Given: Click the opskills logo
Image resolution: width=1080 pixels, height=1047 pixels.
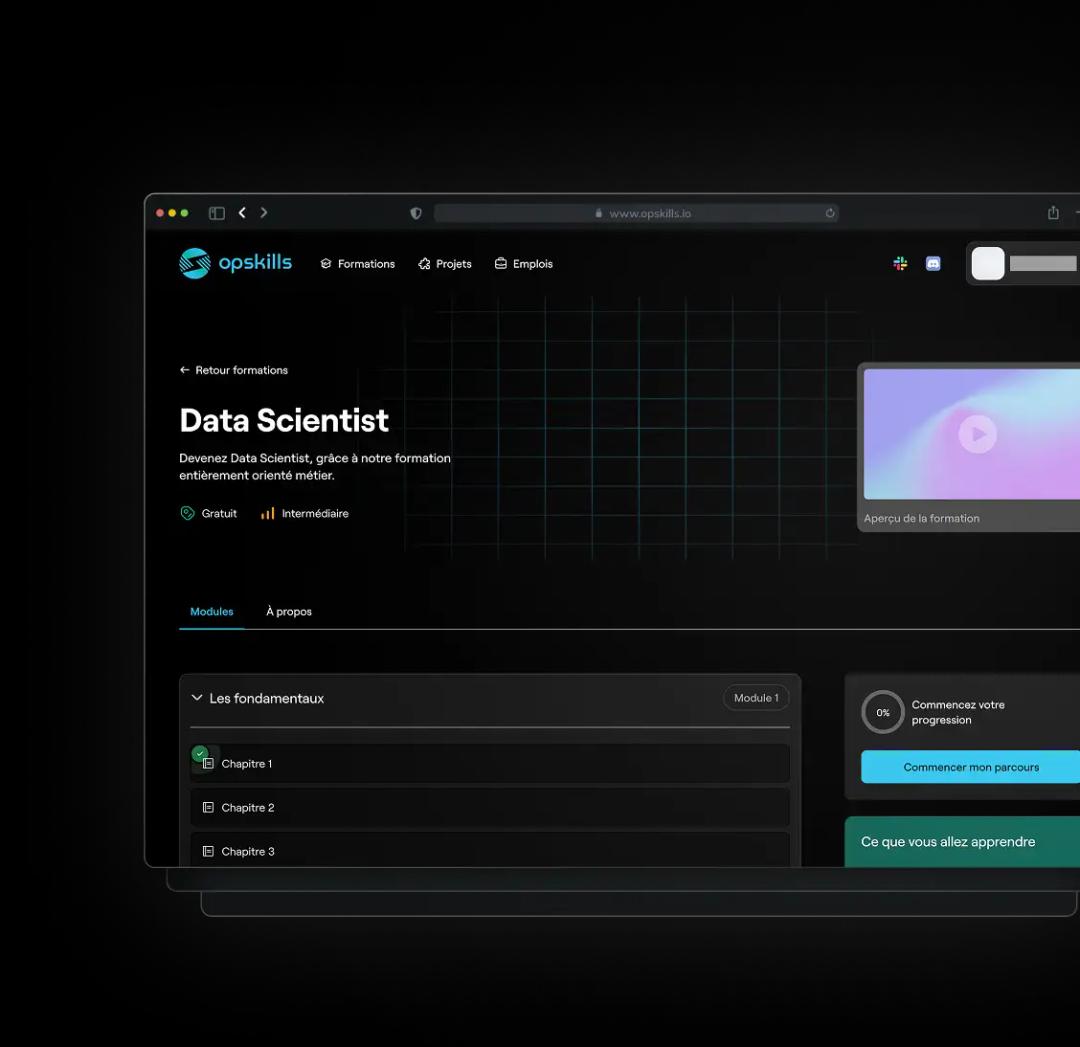Looking at the screenshot, I should 235,263.
